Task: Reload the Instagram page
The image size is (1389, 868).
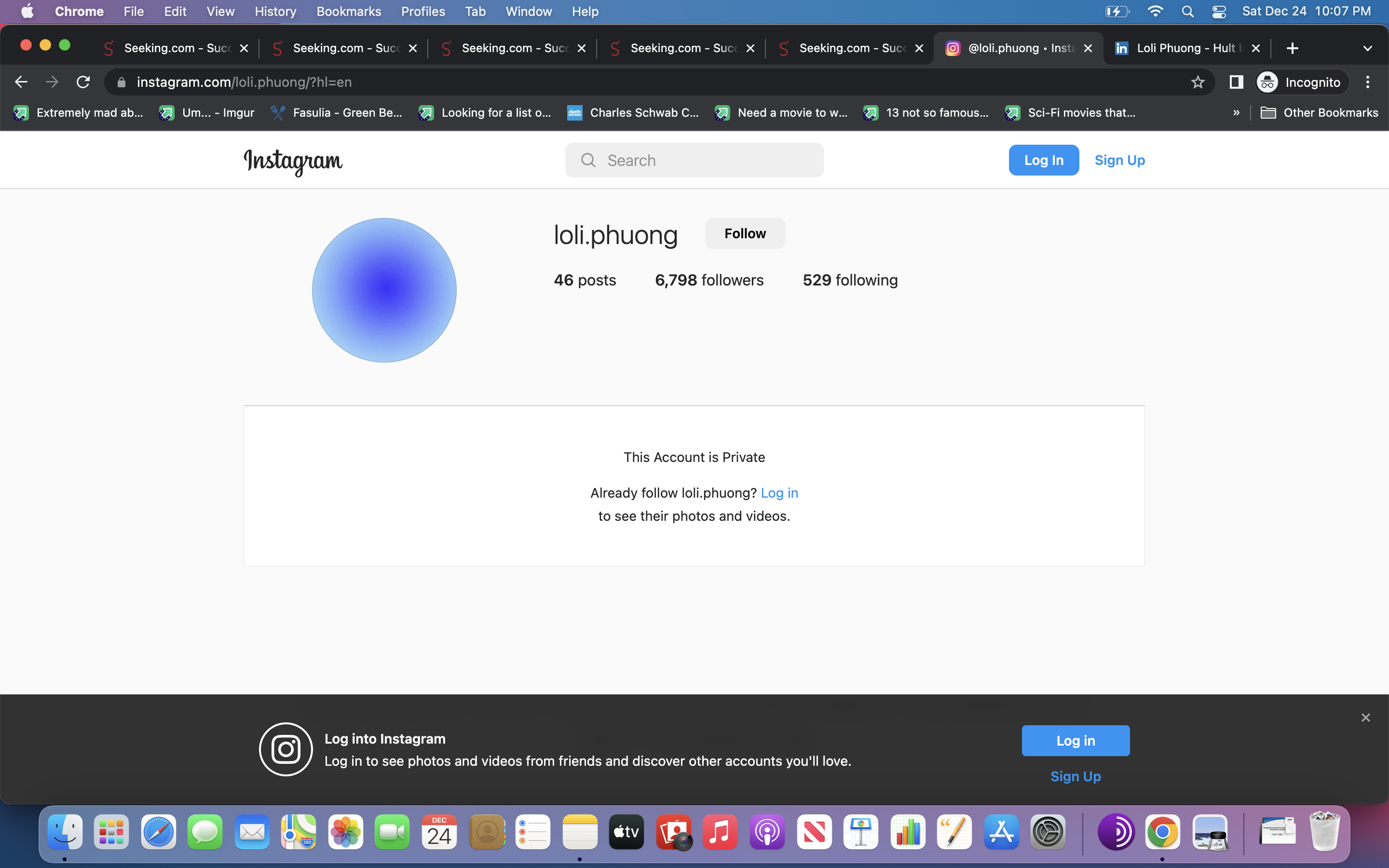Action: click(83, 82)
